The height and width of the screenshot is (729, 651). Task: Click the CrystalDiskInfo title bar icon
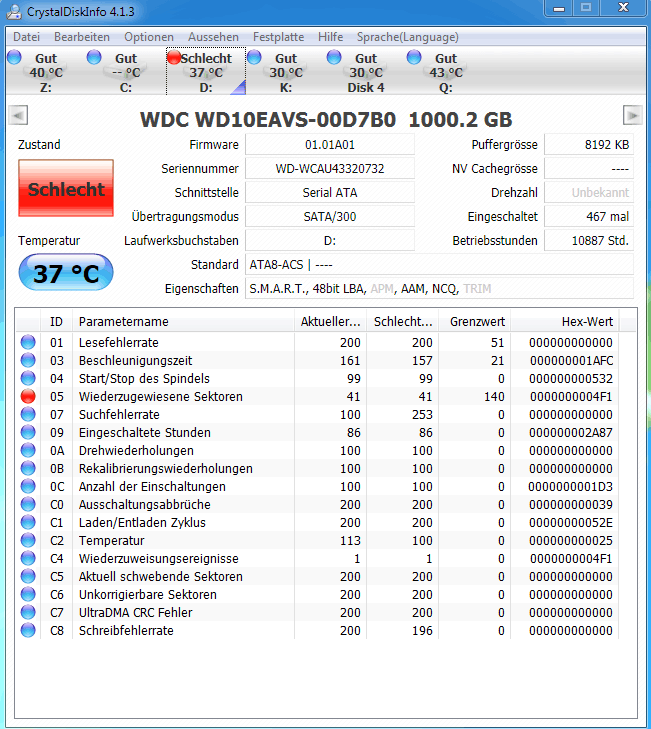pyautogui.click(x=14, y=11)
